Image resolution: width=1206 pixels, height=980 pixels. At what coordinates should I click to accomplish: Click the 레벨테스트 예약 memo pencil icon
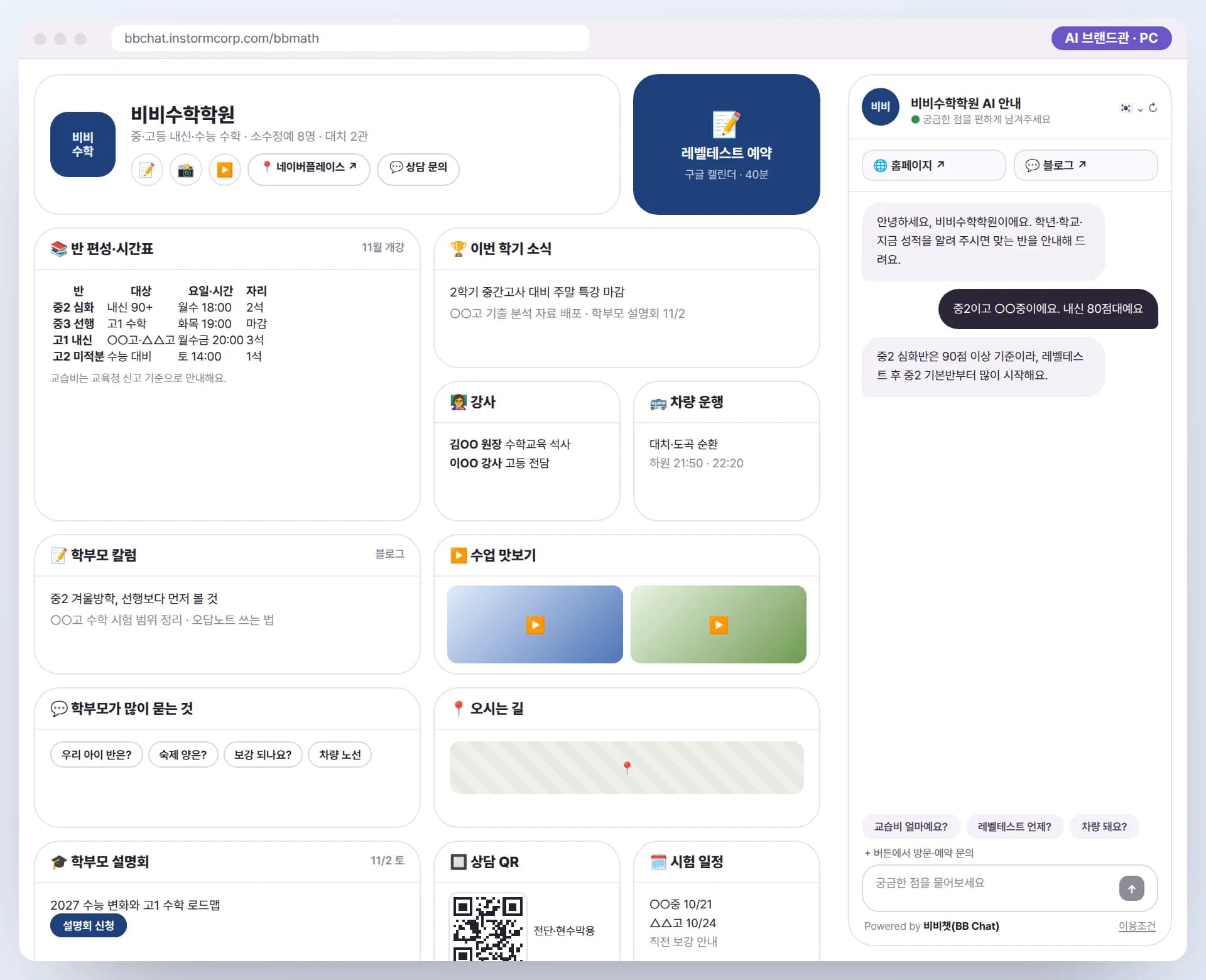pos(726,124)
